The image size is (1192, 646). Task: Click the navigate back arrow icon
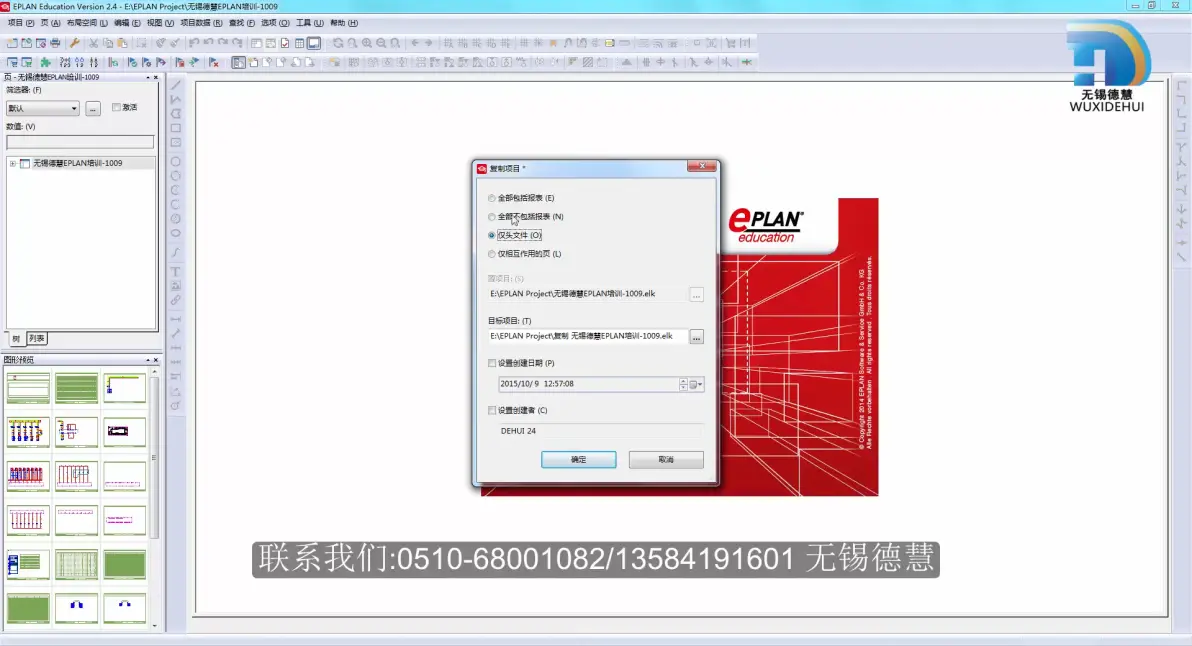click(x=415, y=43)
